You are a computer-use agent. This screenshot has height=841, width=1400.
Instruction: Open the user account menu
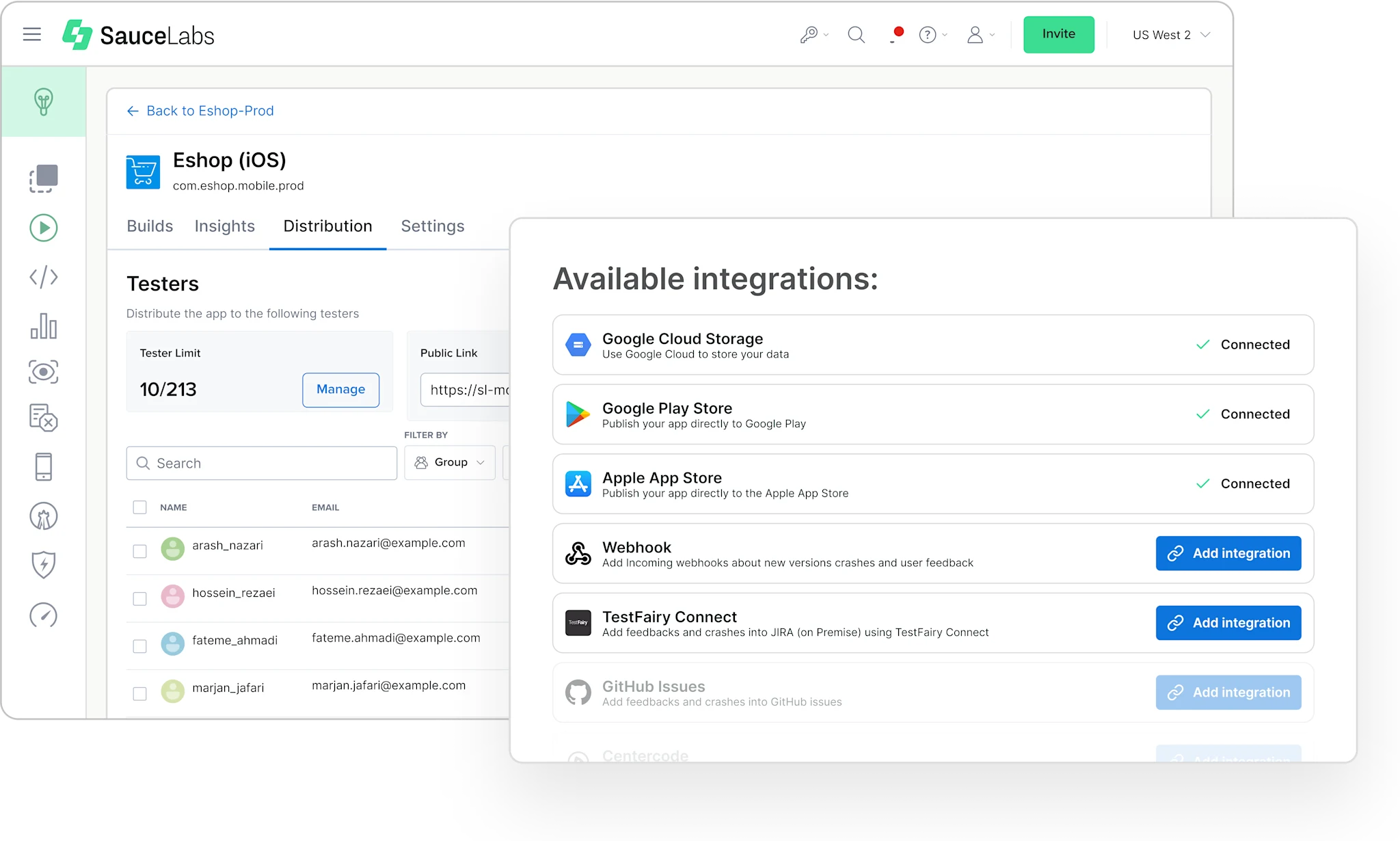click(980, 35)
